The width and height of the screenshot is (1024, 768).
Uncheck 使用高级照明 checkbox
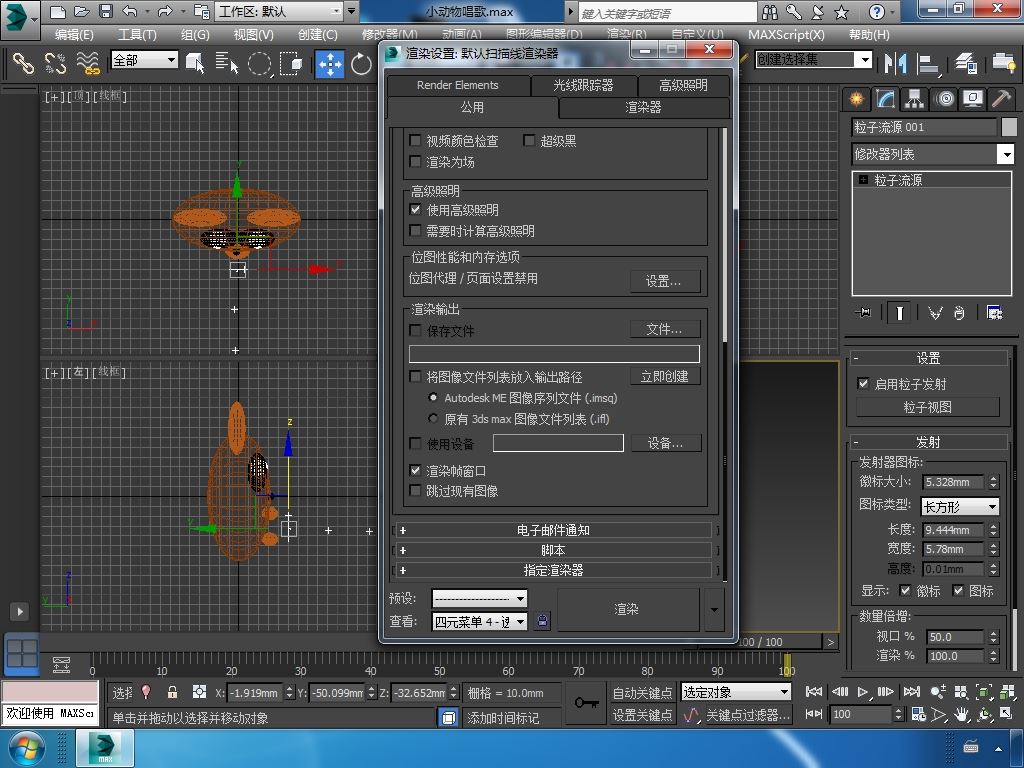coord(415,210)
